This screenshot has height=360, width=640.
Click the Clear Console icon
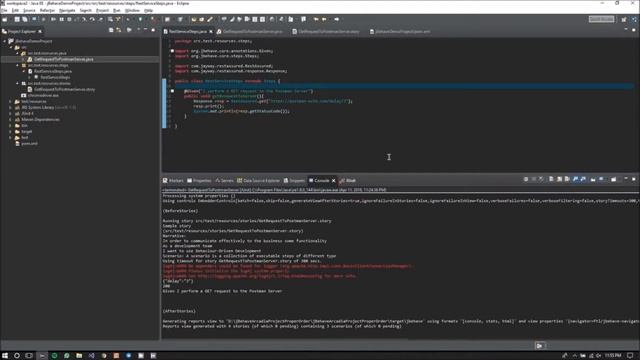pos(551,179)
